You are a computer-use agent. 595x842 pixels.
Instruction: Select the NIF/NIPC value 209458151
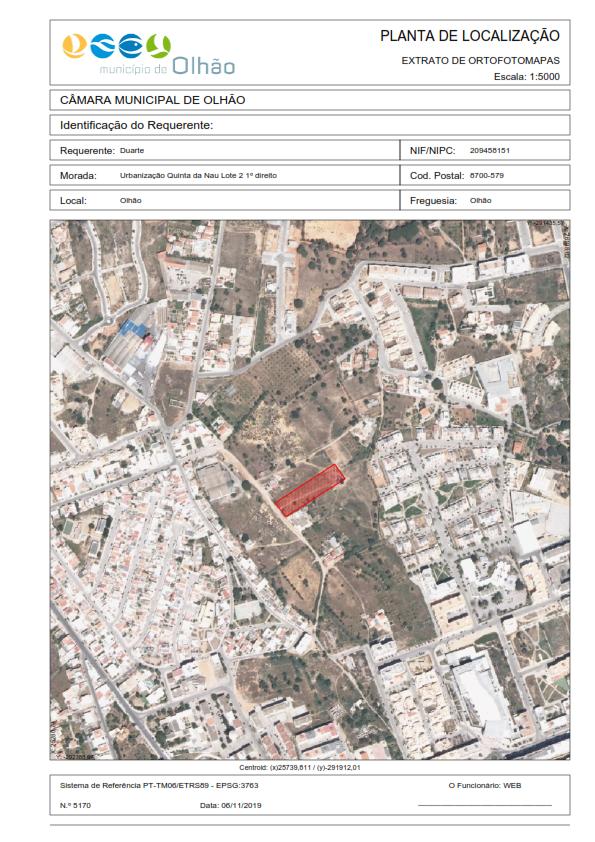489,150
